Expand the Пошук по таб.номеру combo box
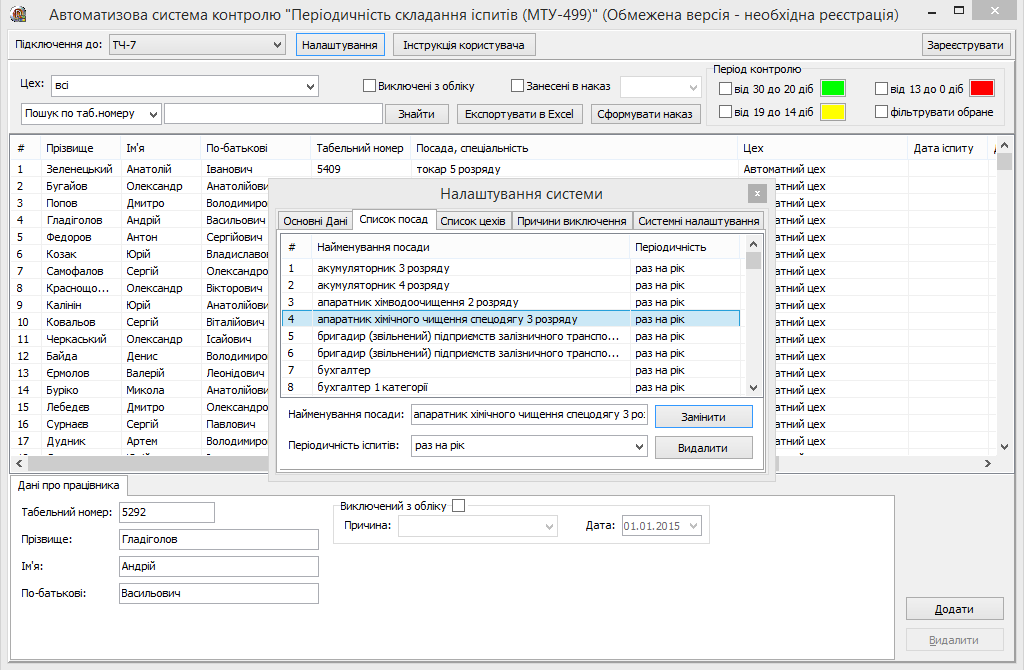 pos(152,114)
